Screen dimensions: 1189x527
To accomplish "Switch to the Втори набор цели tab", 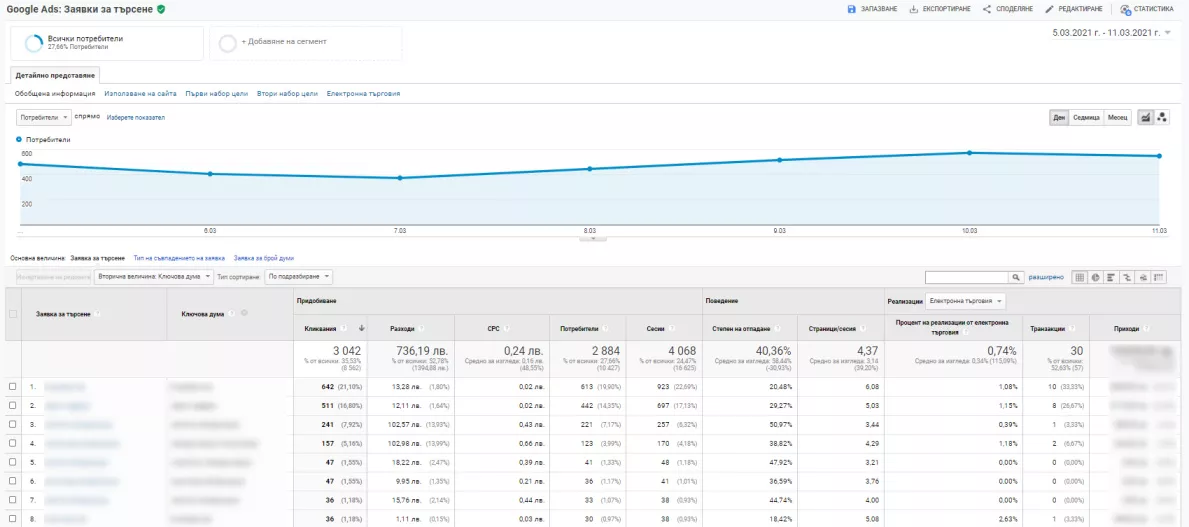I will coord(287,94).
